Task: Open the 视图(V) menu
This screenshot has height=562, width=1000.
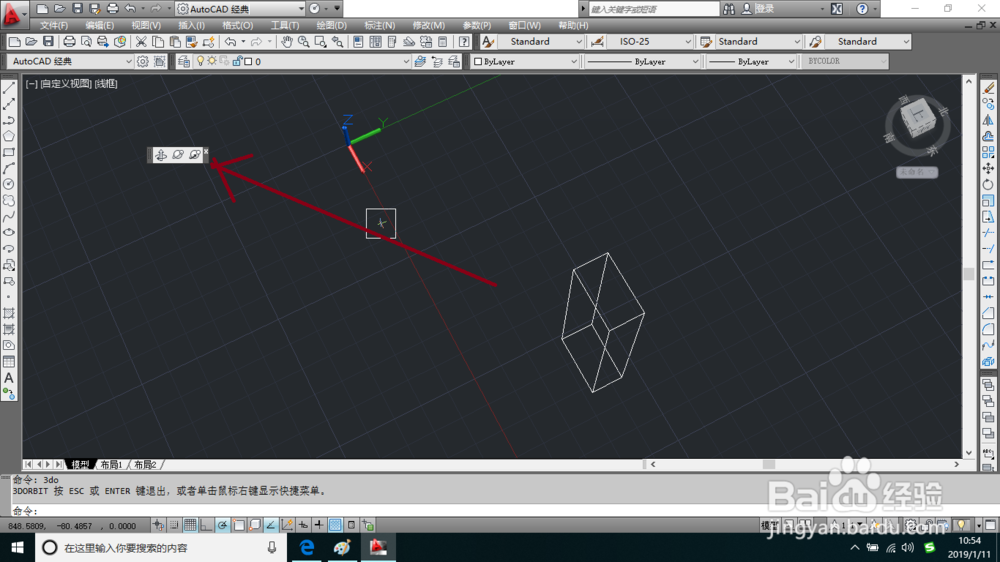Action: (x=146, y=26)
